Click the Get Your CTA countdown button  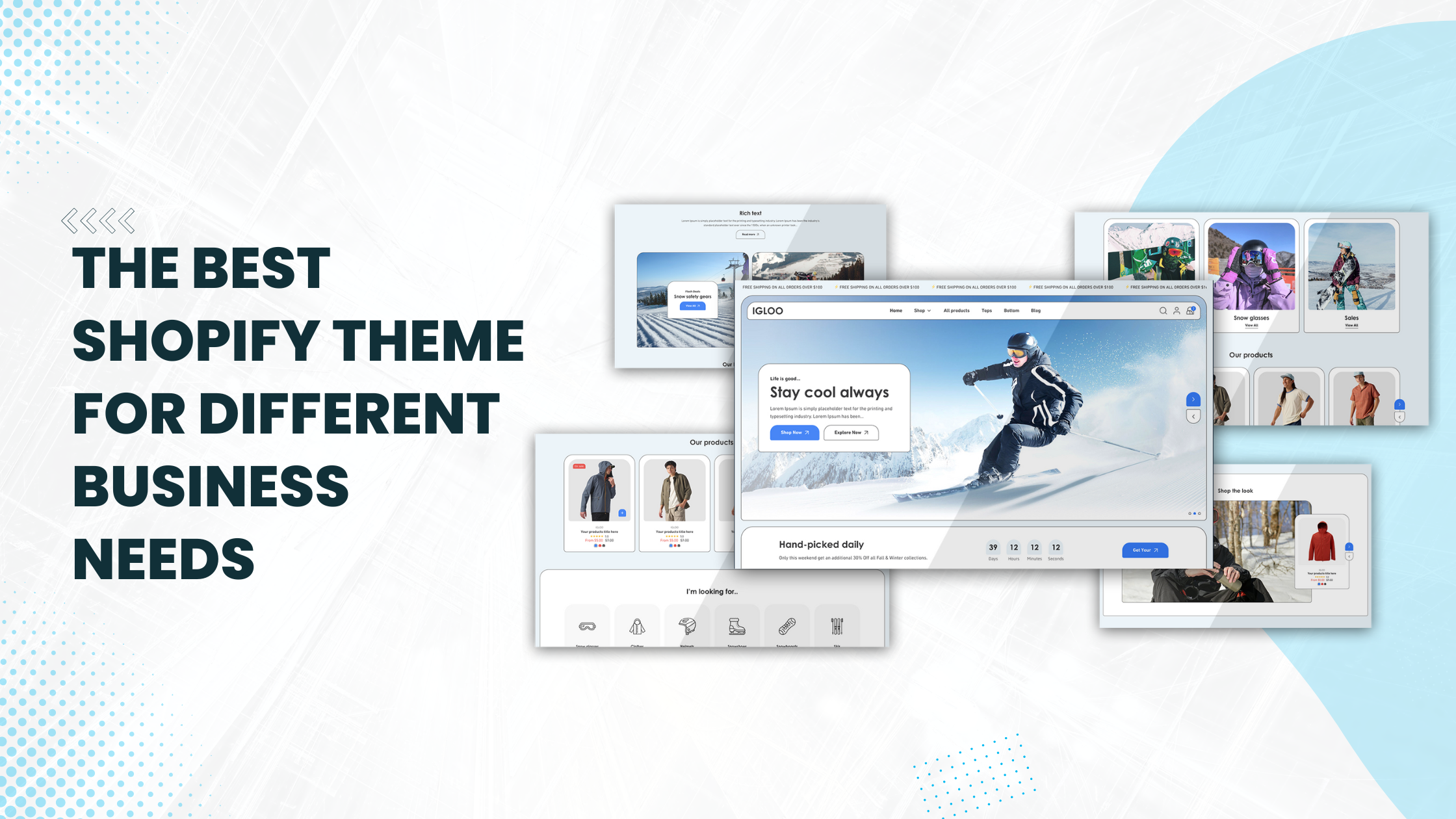(1145, 550)
